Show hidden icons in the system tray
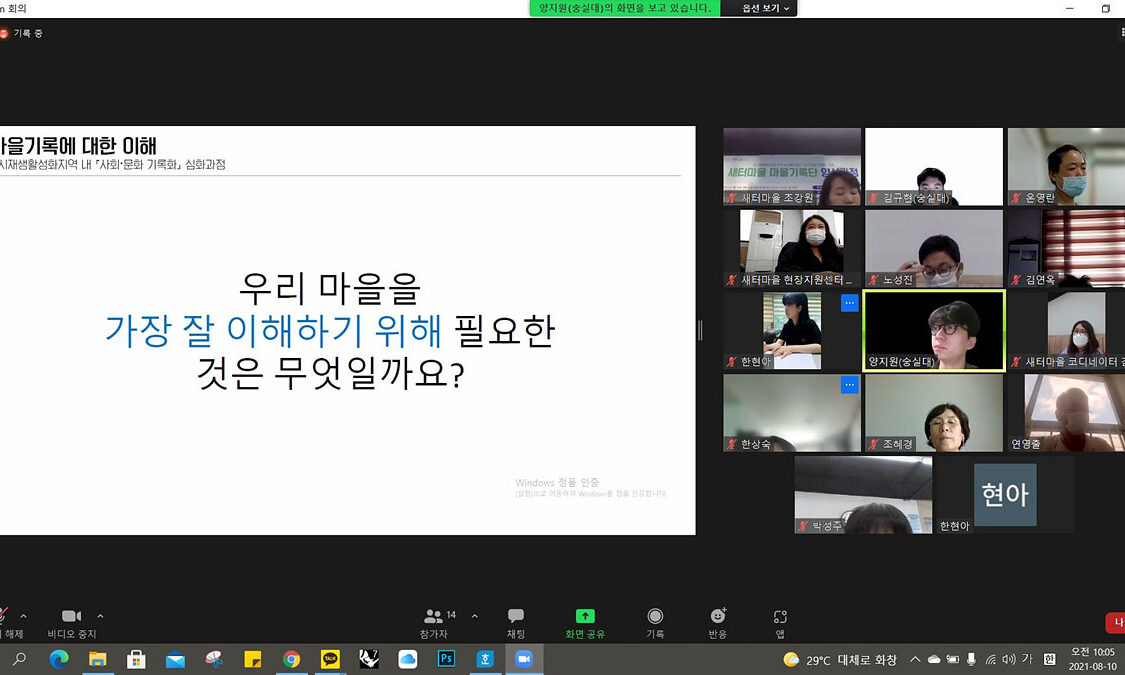Screen dimensions: 1125x675 point(914,660)
